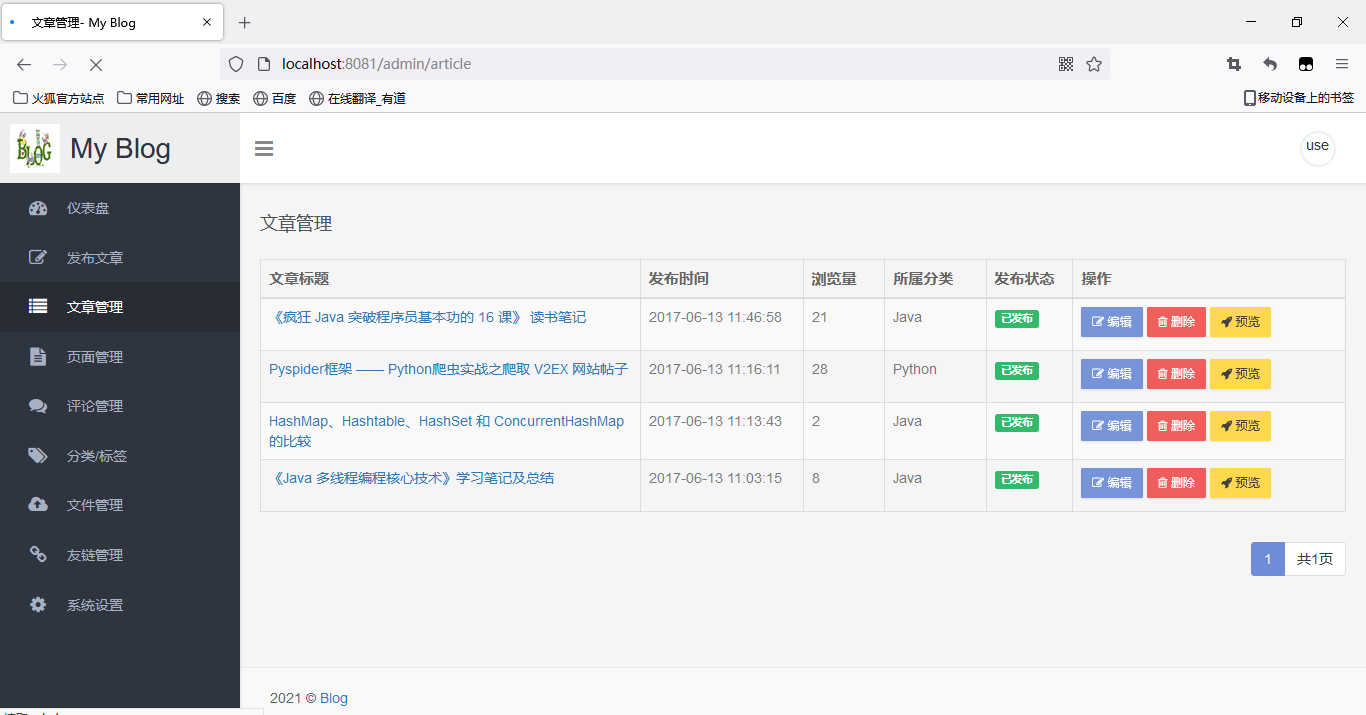Click the tags icon beside 分类/标签
1366x715 pixels.
tap(38, 456)
